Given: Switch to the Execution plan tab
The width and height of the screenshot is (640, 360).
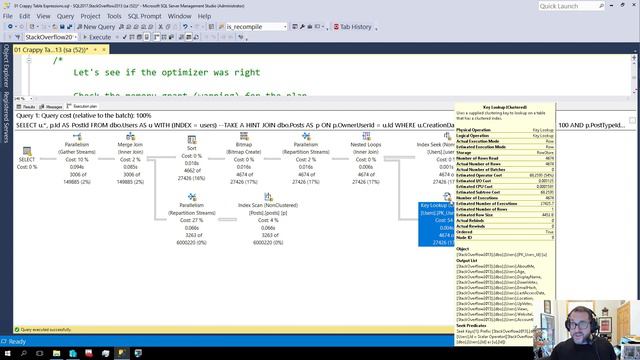Looking at the screenshot, I should coord(82,107).
